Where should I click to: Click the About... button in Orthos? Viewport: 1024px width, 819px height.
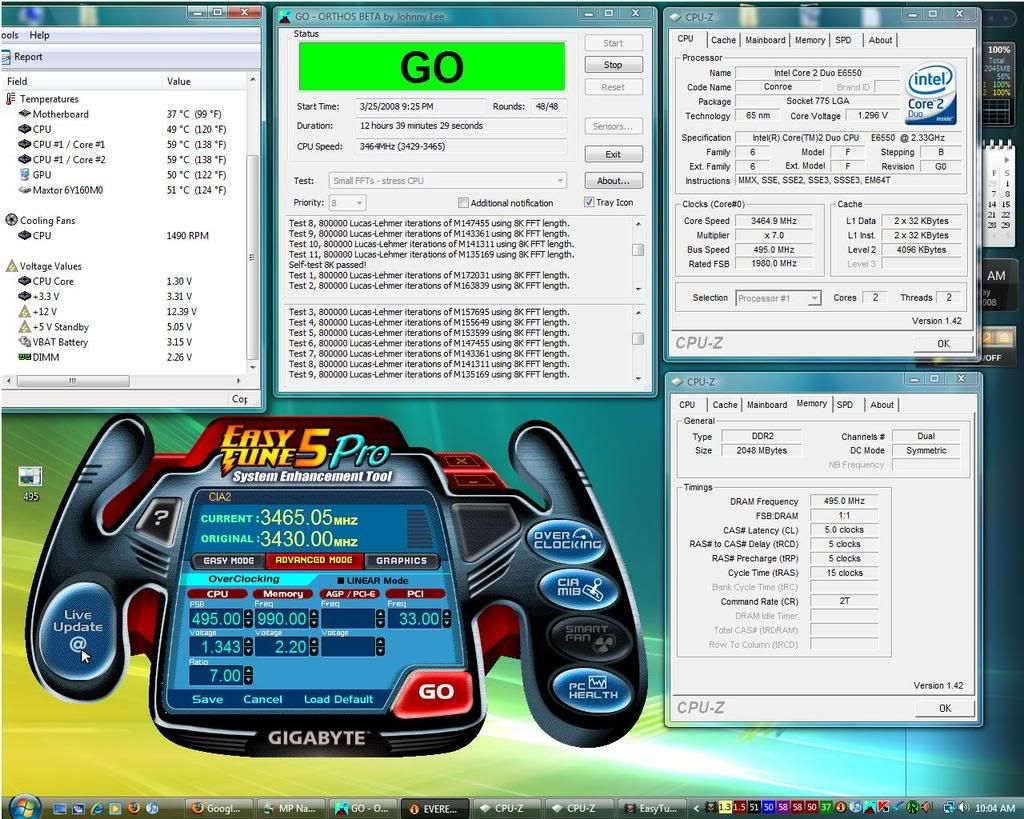coord(613,181)
